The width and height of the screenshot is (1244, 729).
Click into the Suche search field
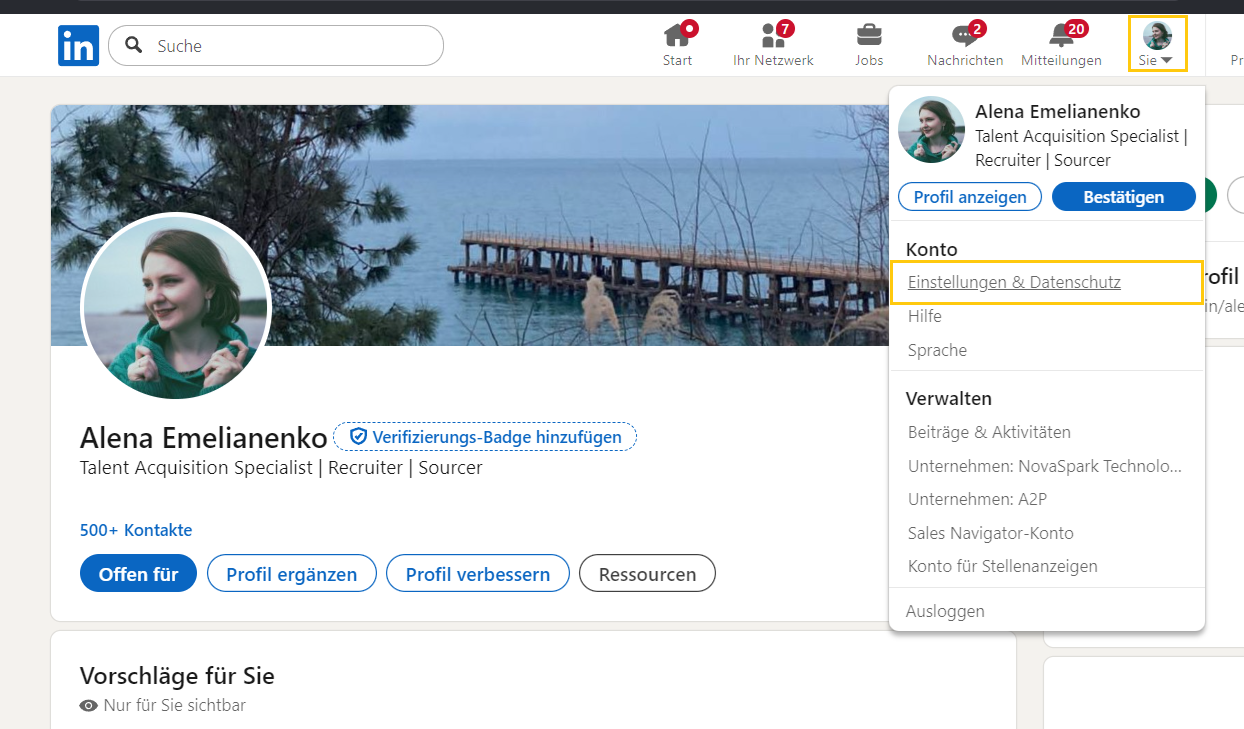coord(290,46)
